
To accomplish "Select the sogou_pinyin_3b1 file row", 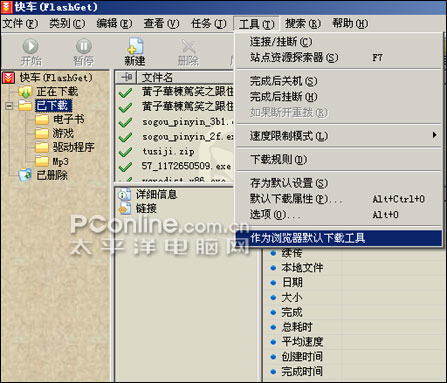I will click(175, 122).
